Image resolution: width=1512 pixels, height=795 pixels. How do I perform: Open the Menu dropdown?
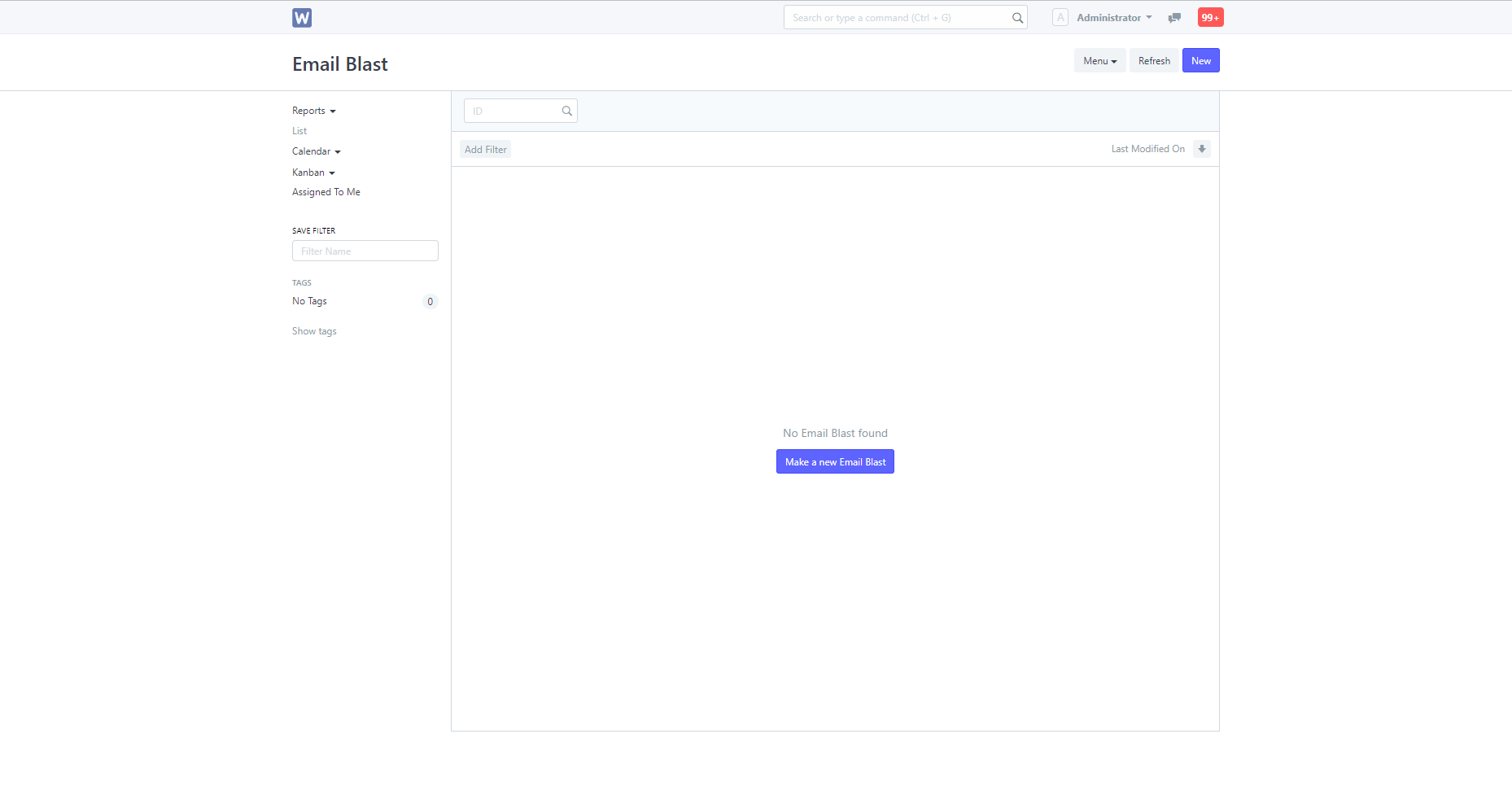pyautogui.click(x=1100, y=60)
